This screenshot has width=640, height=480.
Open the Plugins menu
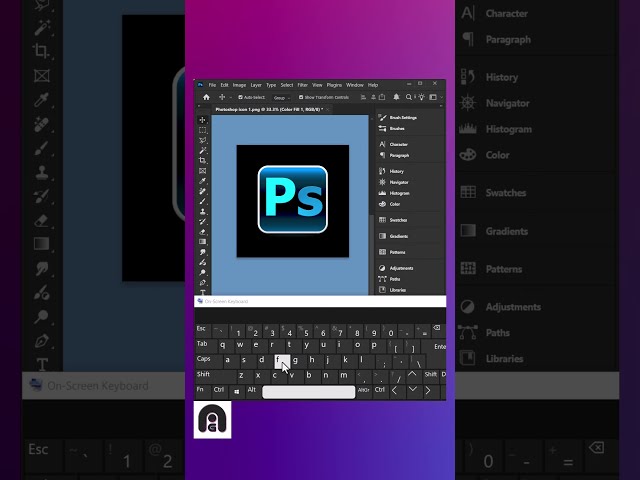coord(334,85)
